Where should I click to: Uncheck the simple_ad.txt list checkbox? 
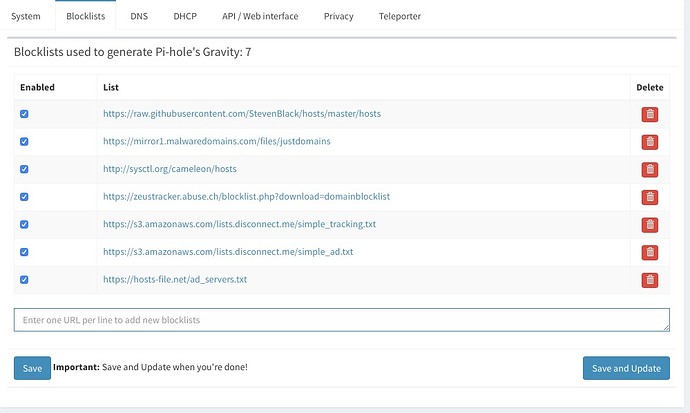[x=24, y=252]
